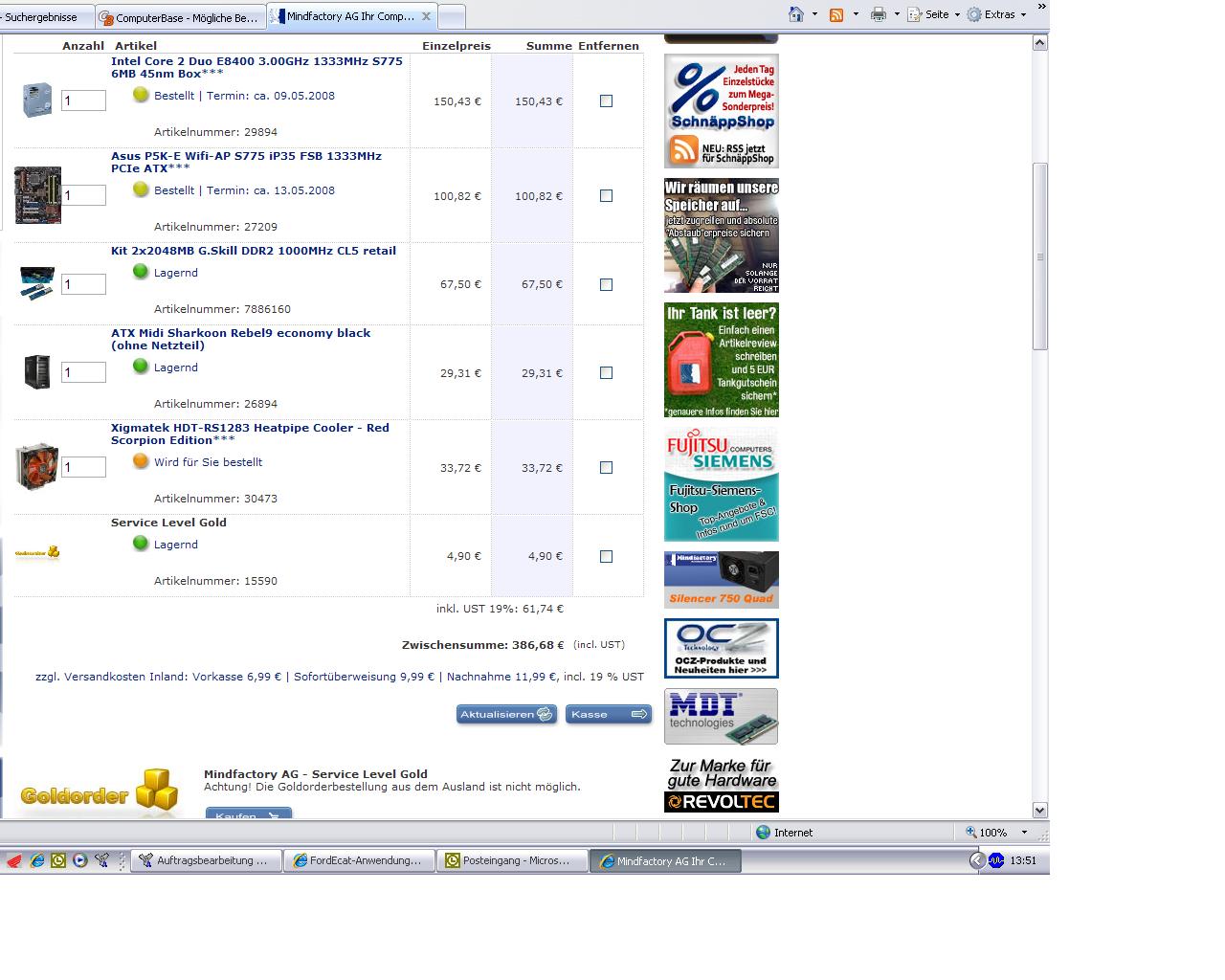
Task: Proceed with the Kasse button
Action: (x=609, y=714)
